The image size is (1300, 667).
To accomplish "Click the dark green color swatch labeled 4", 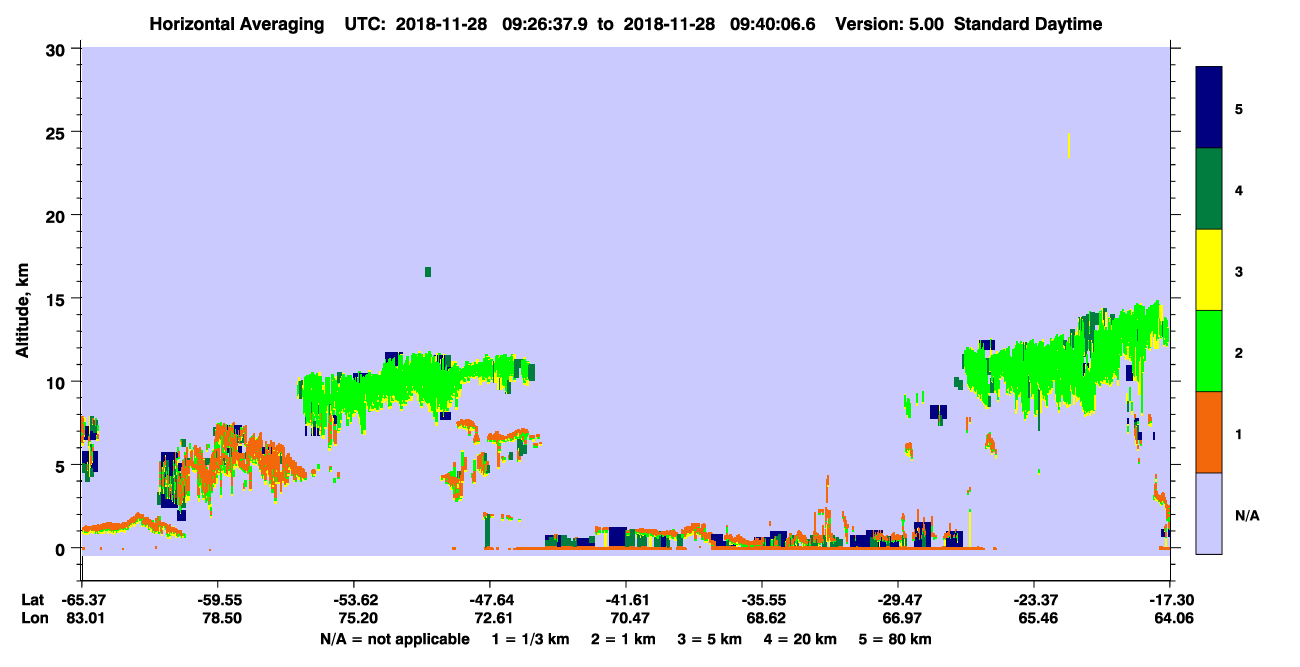I will [1209, 189].
